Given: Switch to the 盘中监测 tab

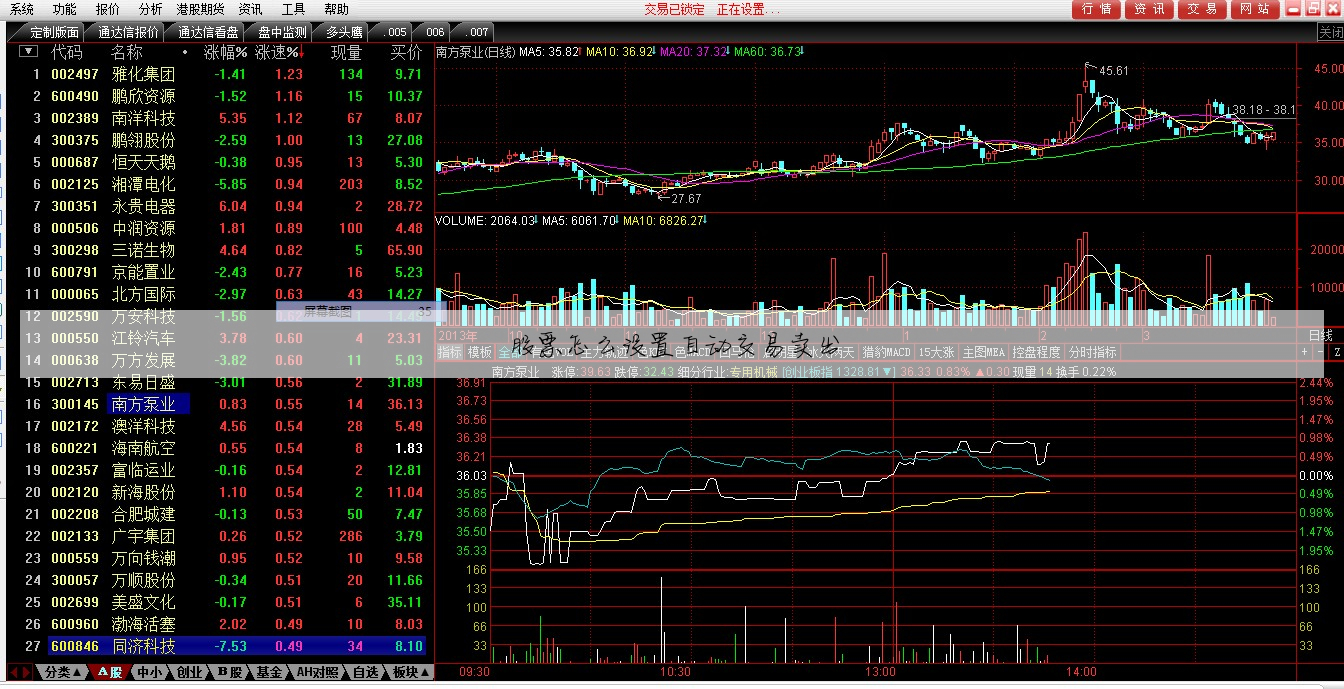Looking at the screenshot, I should (x=282, y=32).
